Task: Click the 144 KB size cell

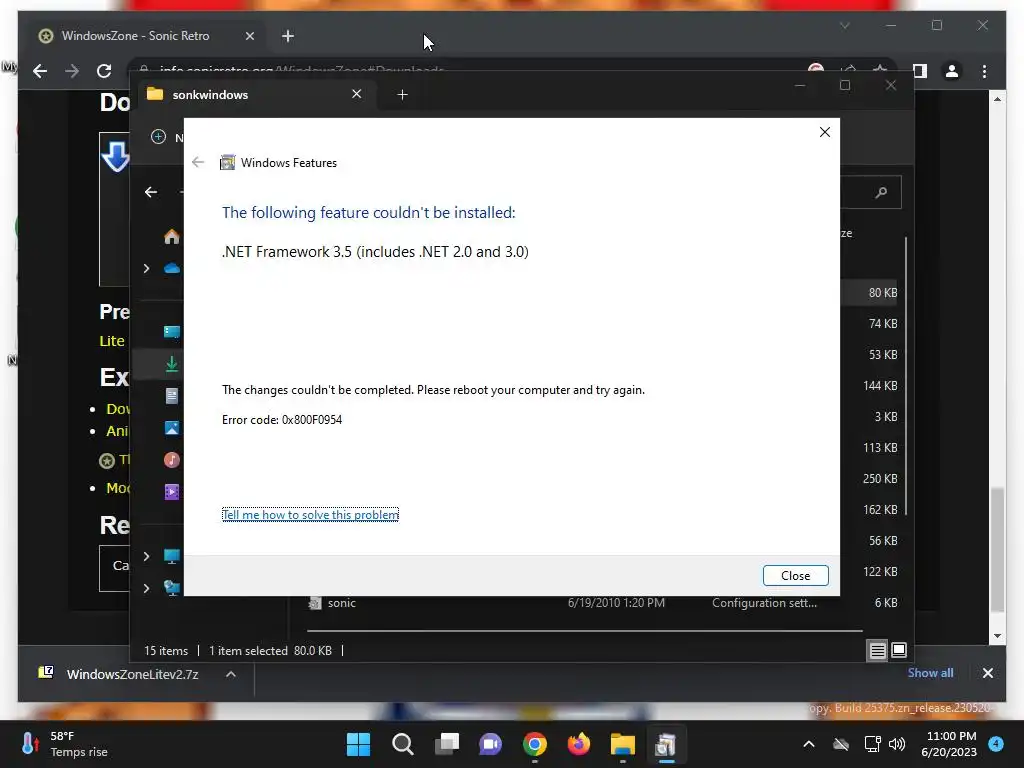Action: [880, 385]
